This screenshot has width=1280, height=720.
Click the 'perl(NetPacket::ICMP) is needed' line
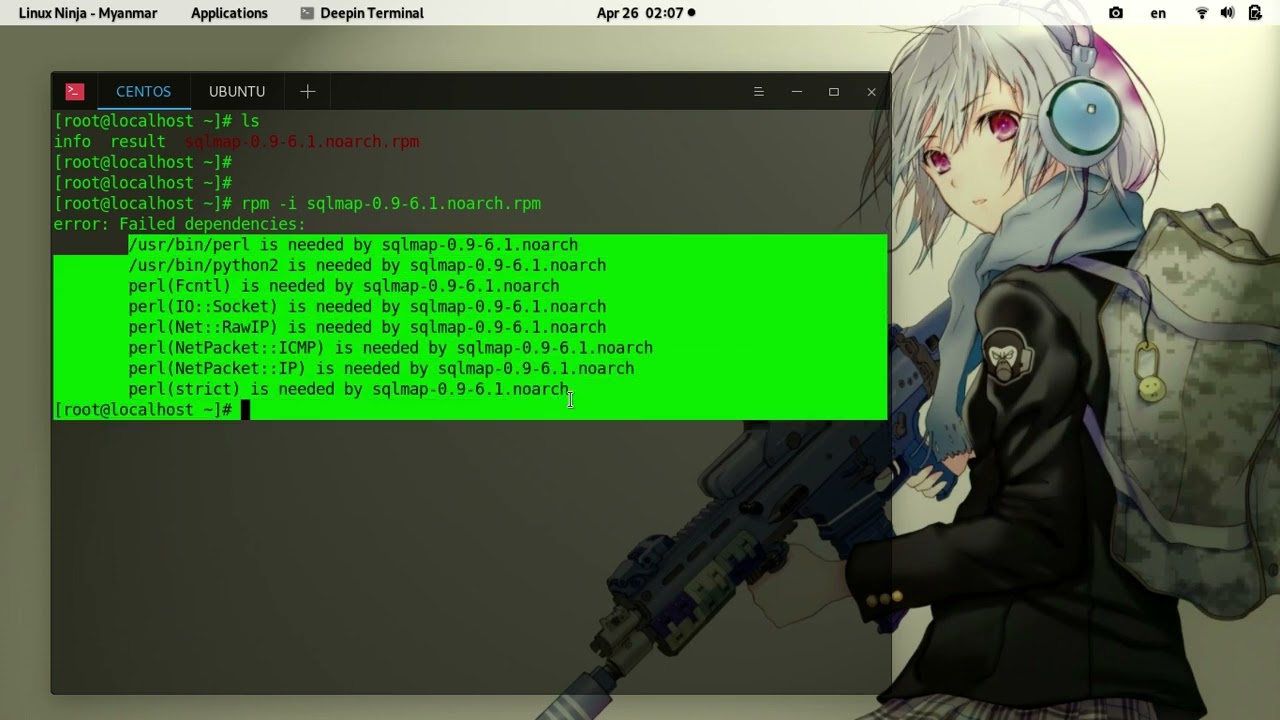(391, 348)
